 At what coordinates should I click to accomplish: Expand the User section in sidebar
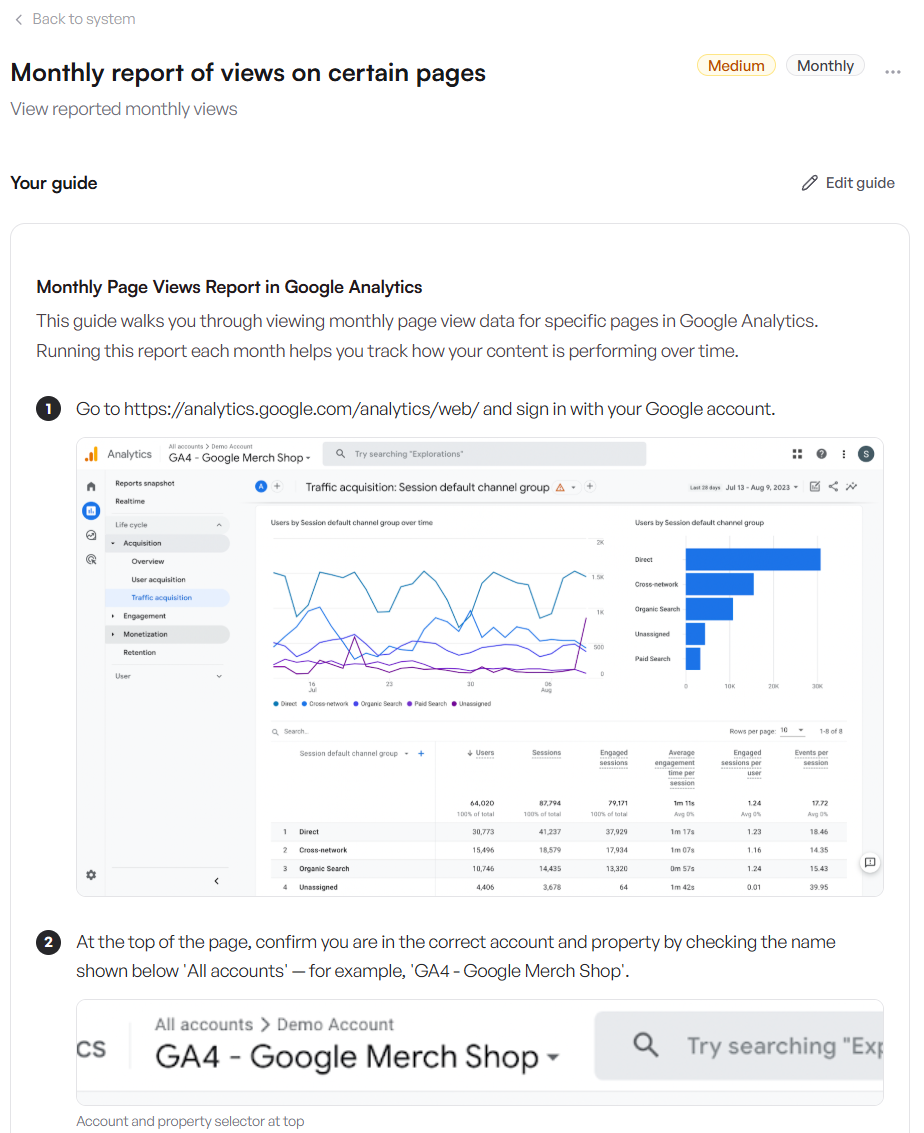(219, 676)
